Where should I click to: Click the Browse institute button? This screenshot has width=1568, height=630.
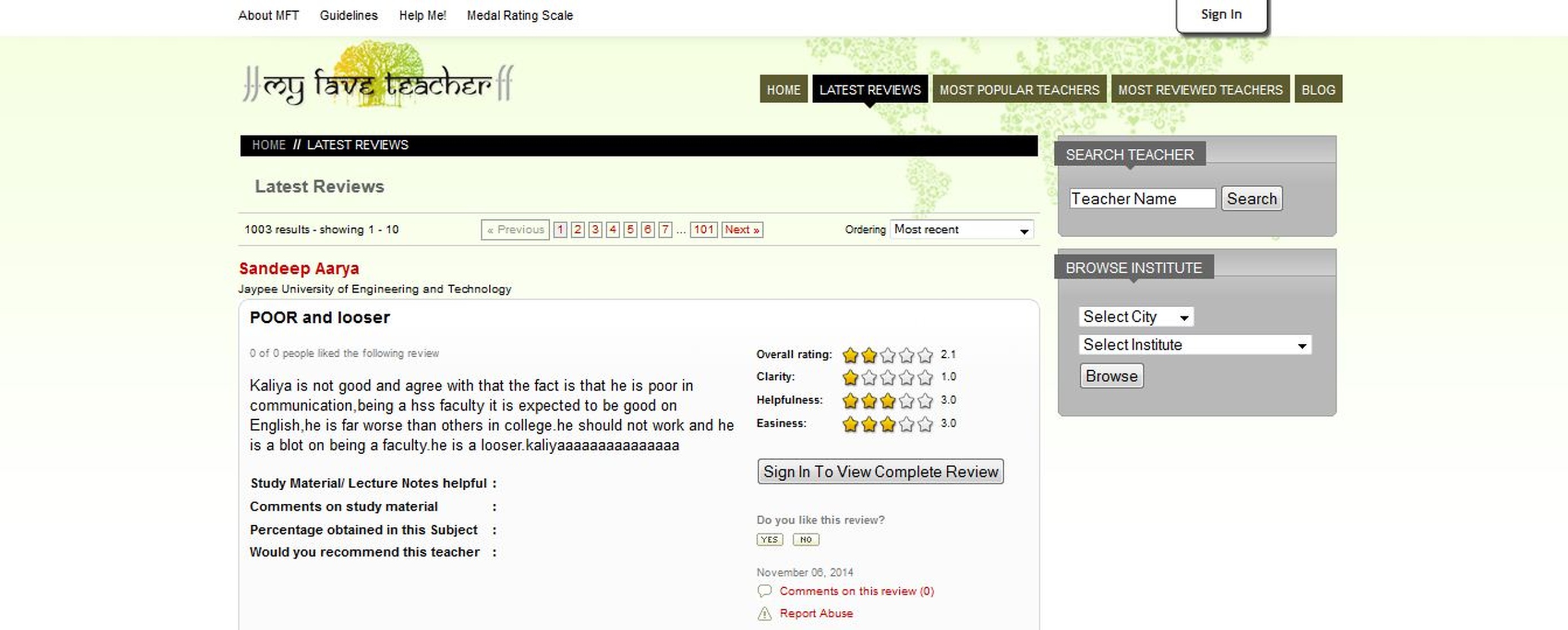click(x=1111, y=376)
